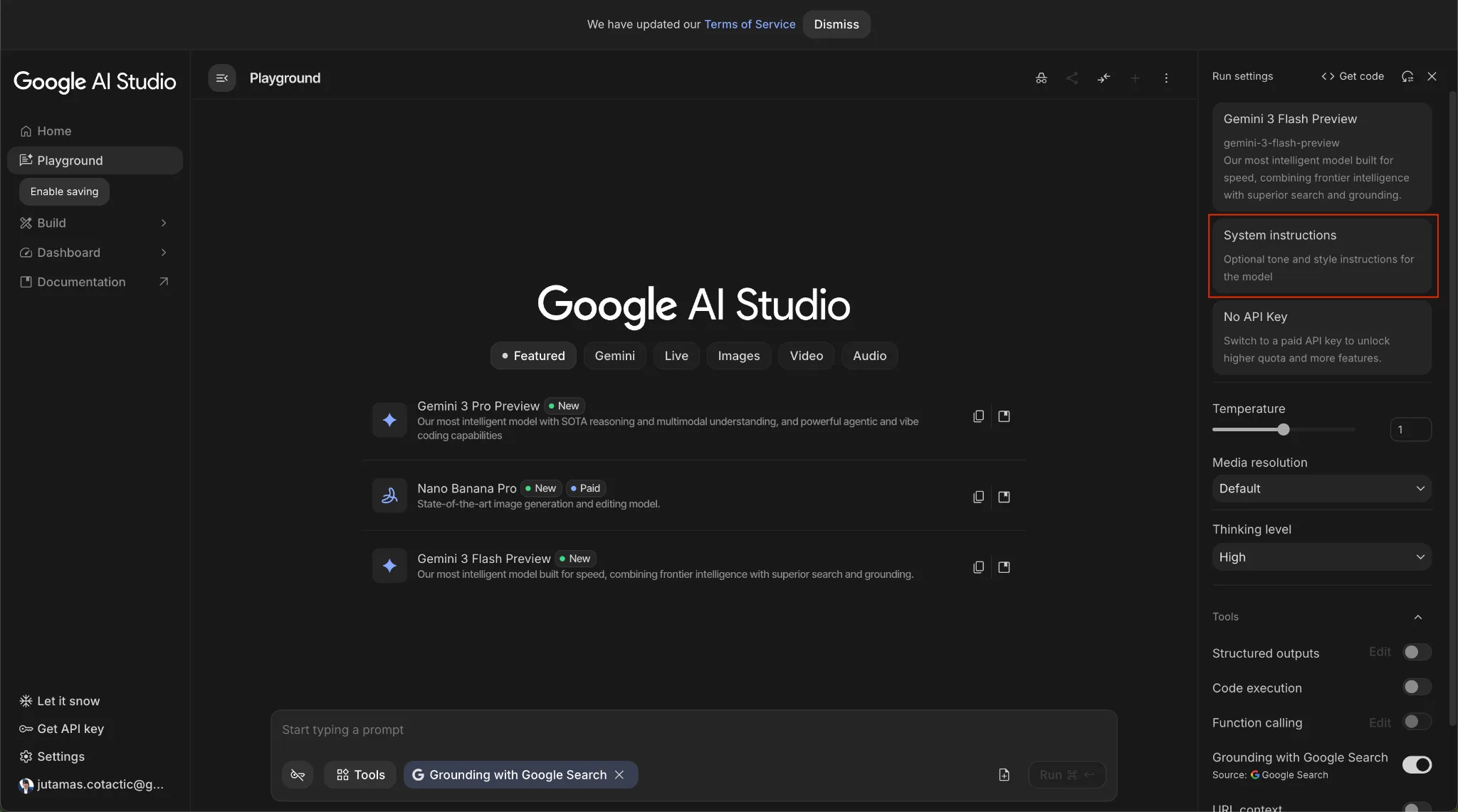Viewport: 1458px width, 812px height.
Task: Disable the Grounding with Google Search toggle
Action: pos(1416,765)
